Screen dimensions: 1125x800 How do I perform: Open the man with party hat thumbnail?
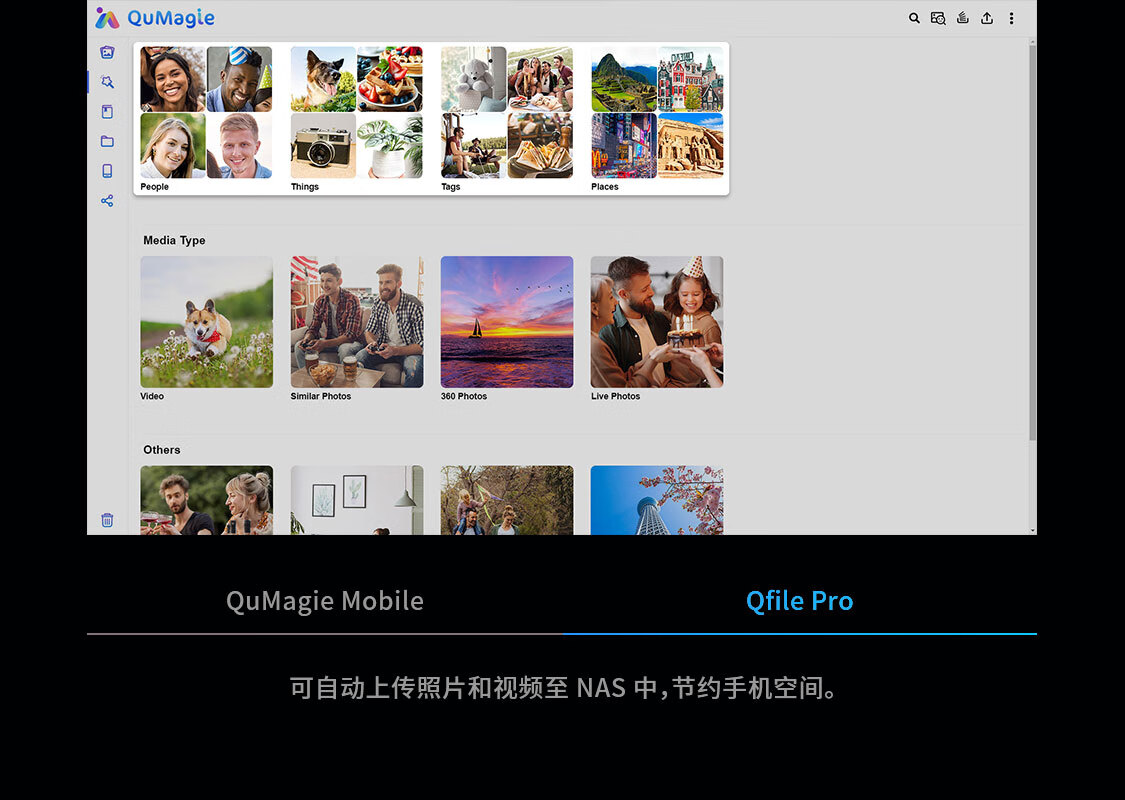[x=239, y=79]
